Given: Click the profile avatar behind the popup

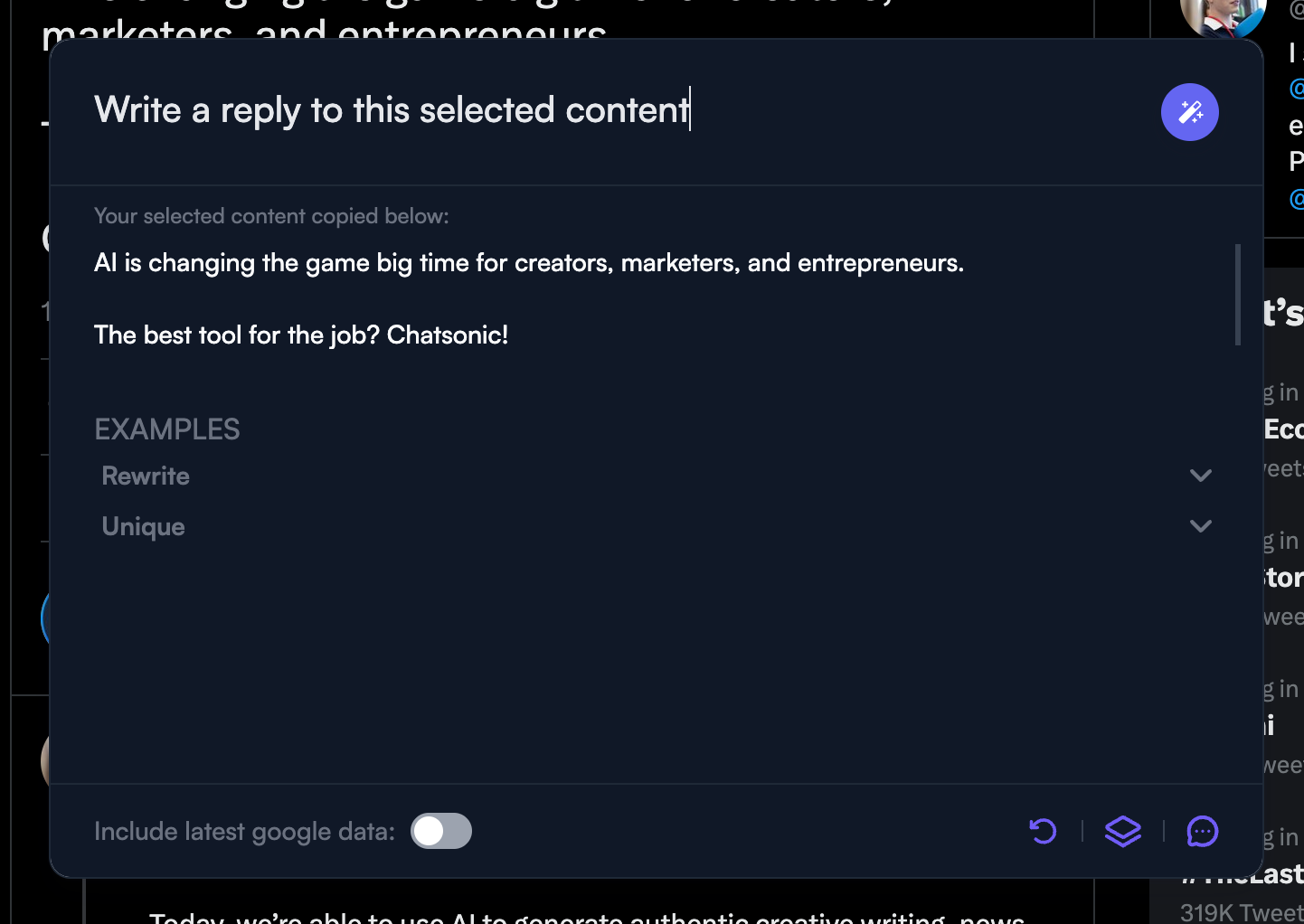Looking at the screenshot, I should [x=1223, y=16].
